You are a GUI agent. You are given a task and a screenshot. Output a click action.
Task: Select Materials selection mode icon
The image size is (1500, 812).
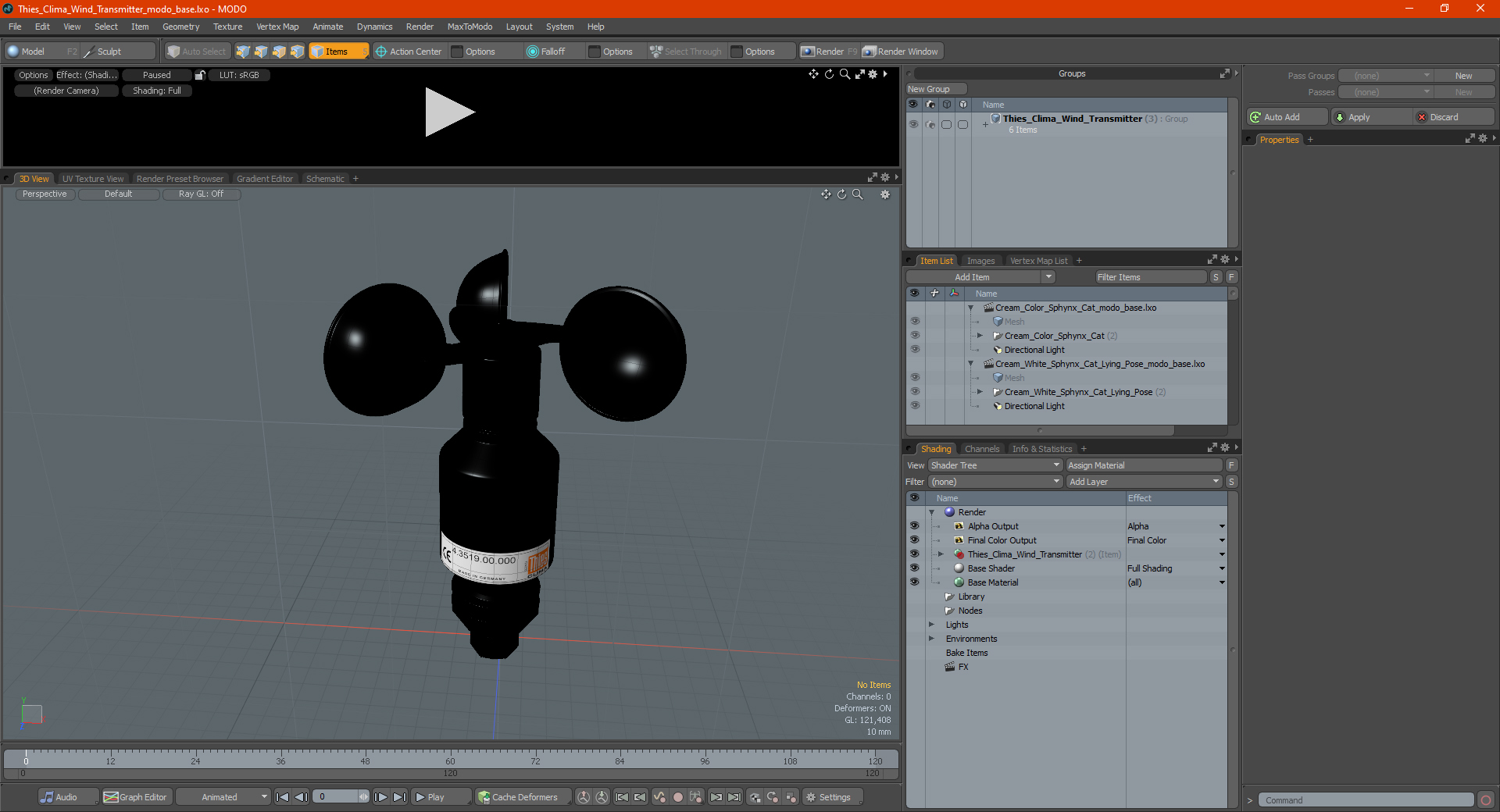pyautogui.click(x=297, y=52)
